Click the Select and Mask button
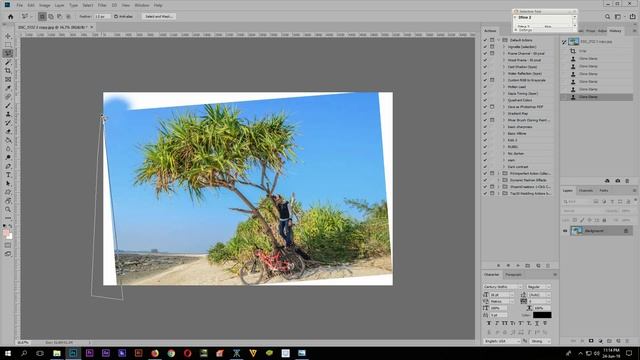This screenshot has width=640, height=360. [x=159, y=17]
